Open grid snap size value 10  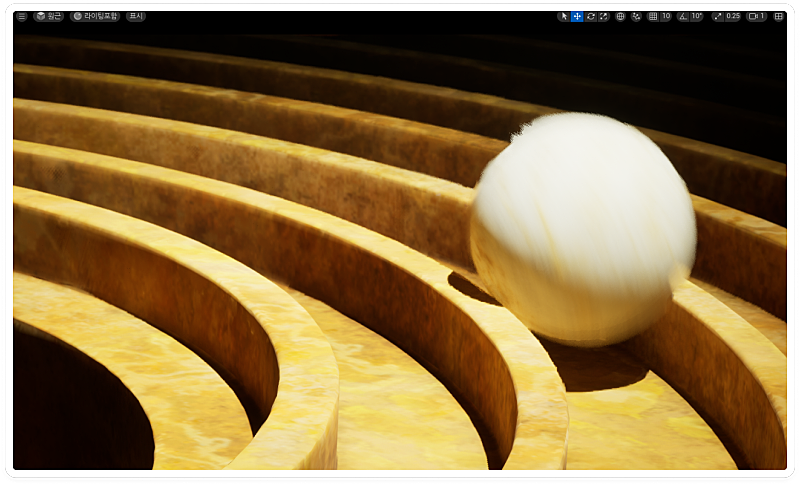click(x=666, y=16)
